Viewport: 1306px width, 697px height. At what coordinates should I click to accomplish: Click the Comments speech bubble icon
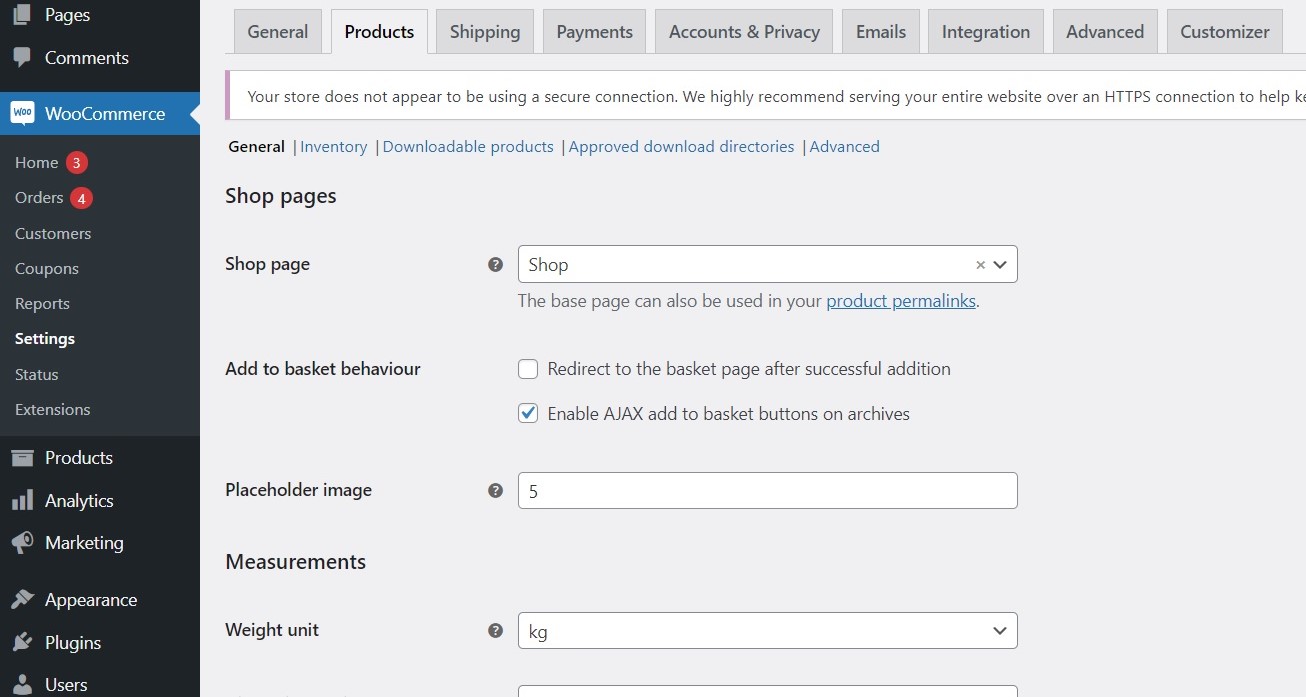pos(22,57)
